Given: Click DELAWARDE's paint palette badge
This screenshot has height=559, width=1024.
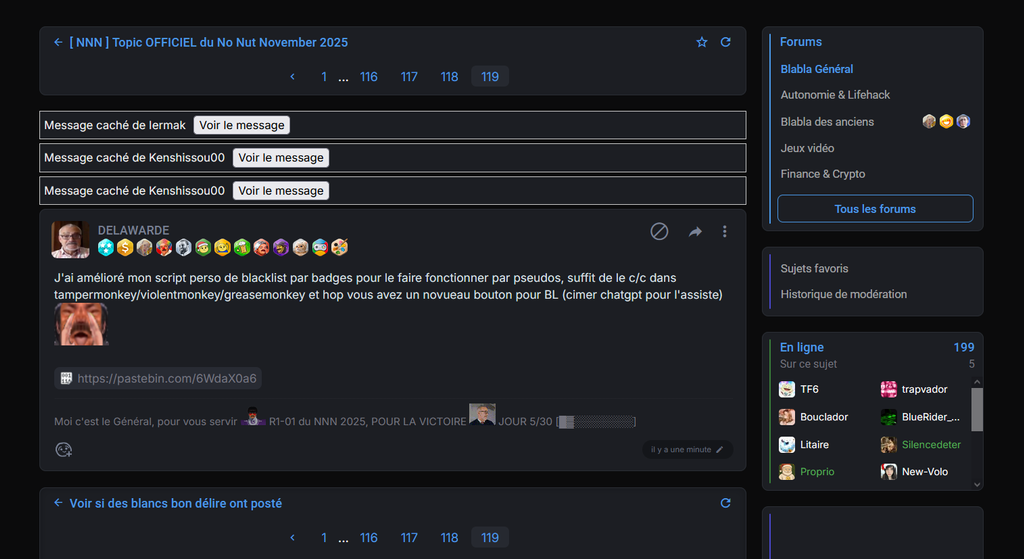Looking at the screenshot, I should [340, 247].
